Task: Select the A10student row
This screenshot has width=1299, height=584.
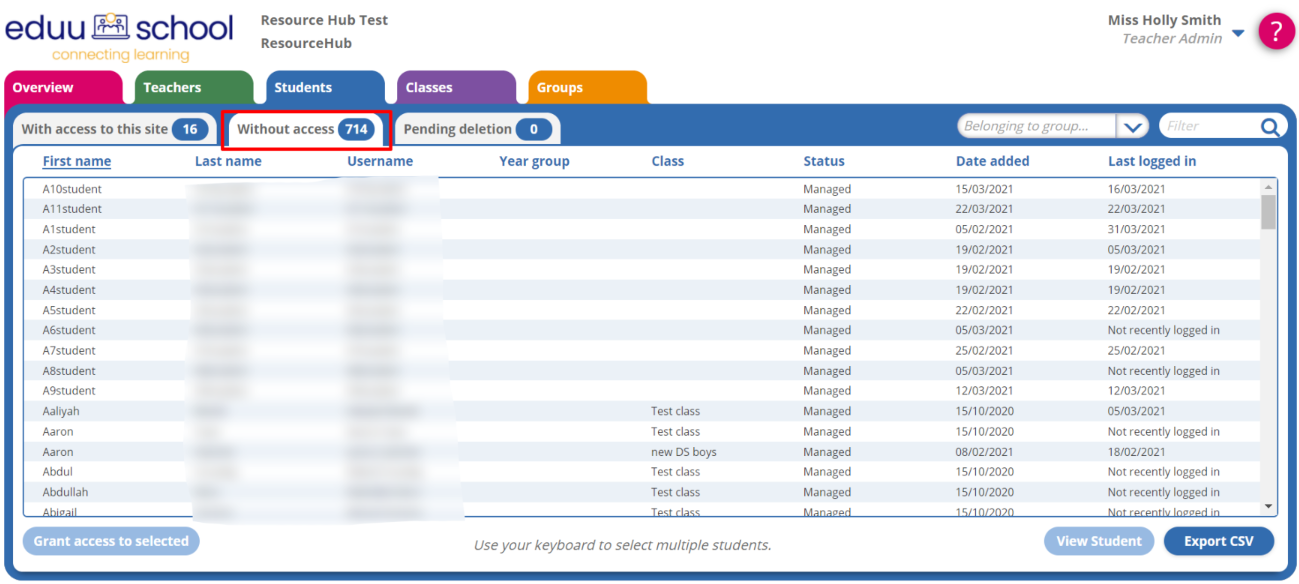Action: 72,189
